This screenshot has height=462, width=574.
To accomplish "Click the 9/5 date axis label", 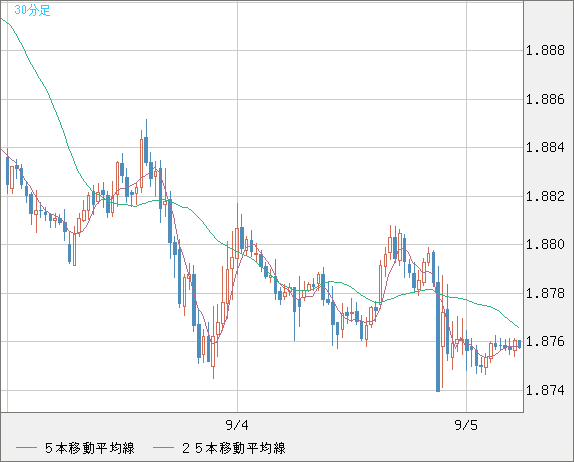I will 466,425.
